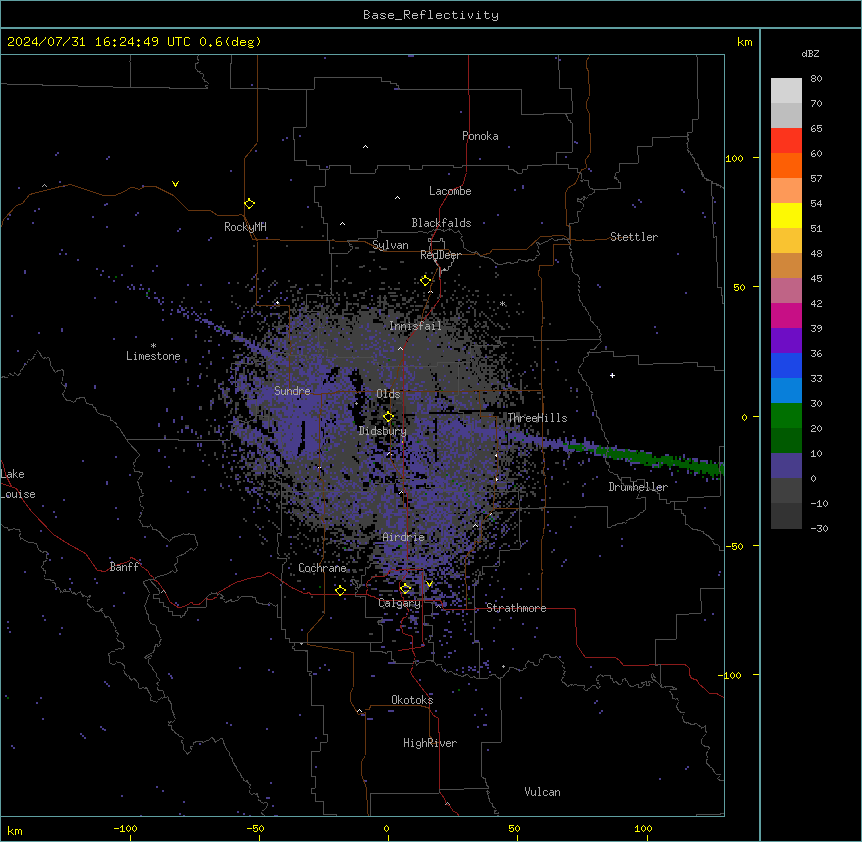Click the Vulcan label

point(543,792)
